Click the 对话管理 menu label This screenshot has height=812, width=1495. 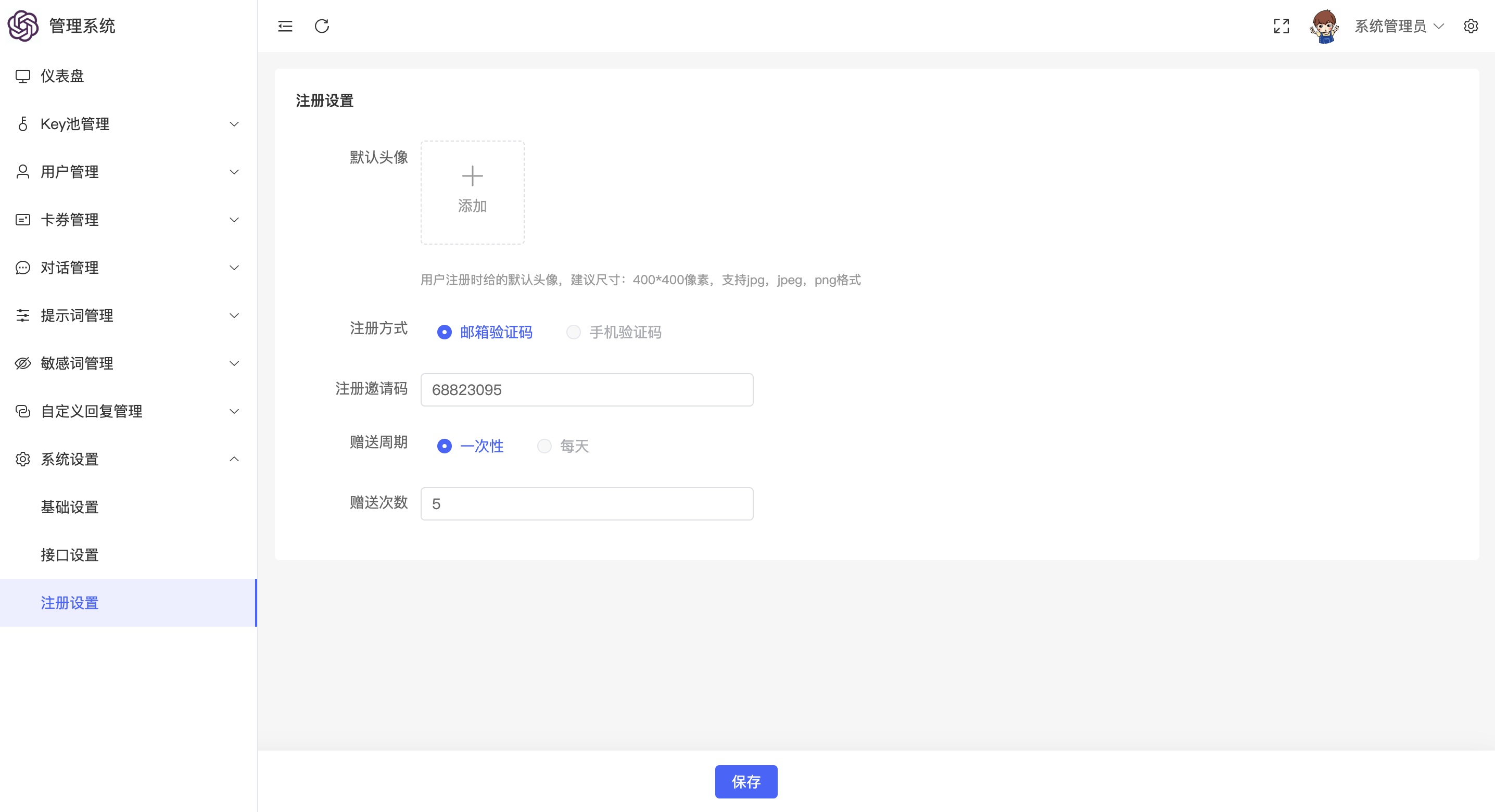(x=70, y=268)
